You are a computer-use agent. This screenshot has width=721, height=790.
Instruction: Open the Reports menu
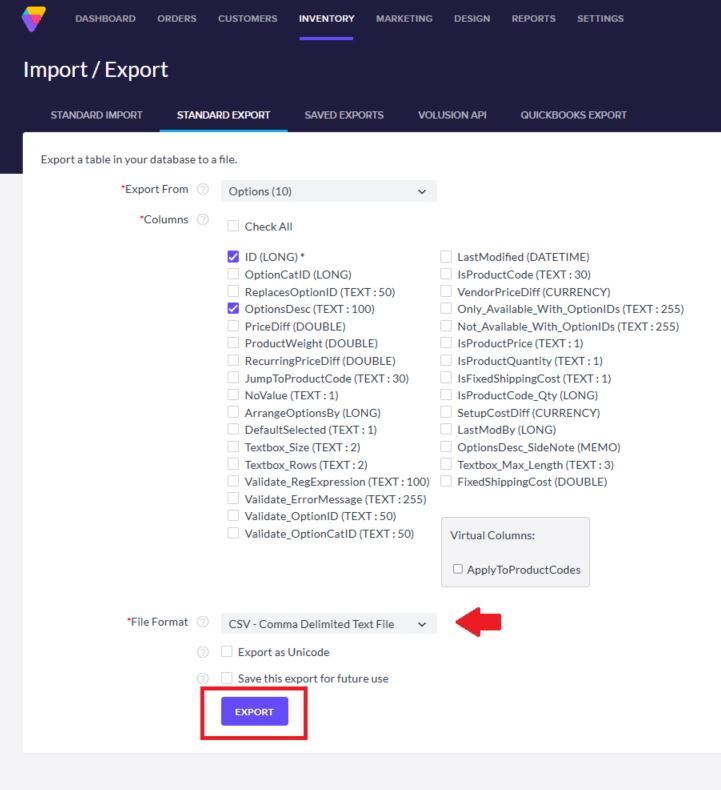[534, 19]
